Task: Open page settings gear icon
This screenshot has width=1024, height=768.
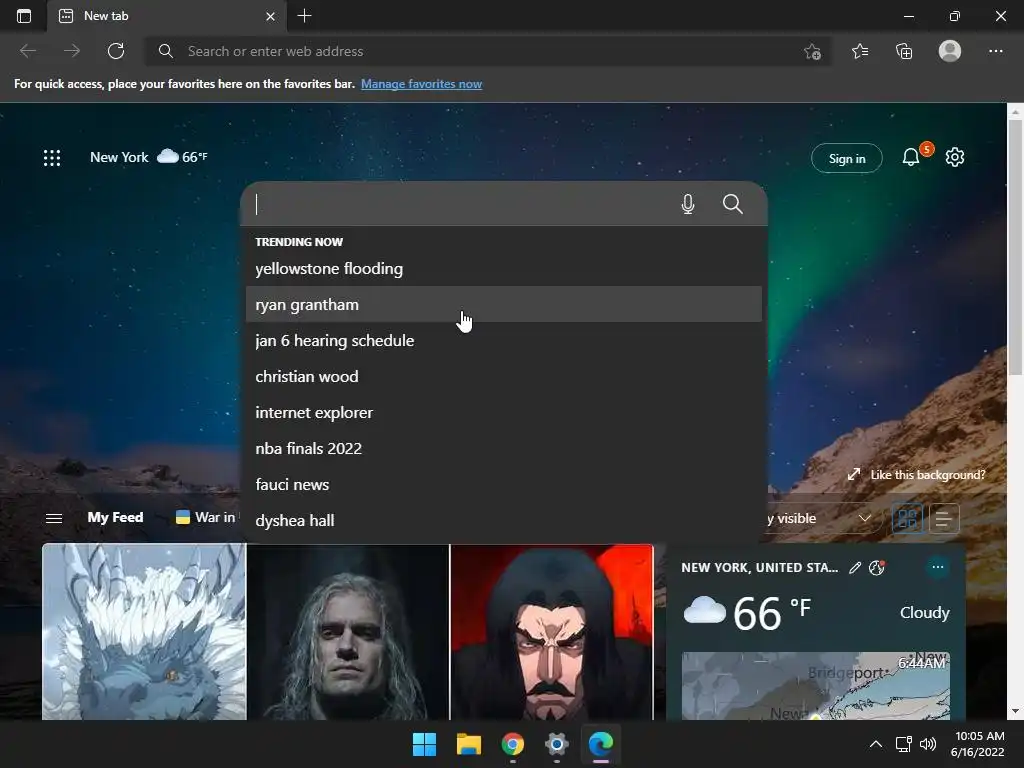Action: click(955, 157)
